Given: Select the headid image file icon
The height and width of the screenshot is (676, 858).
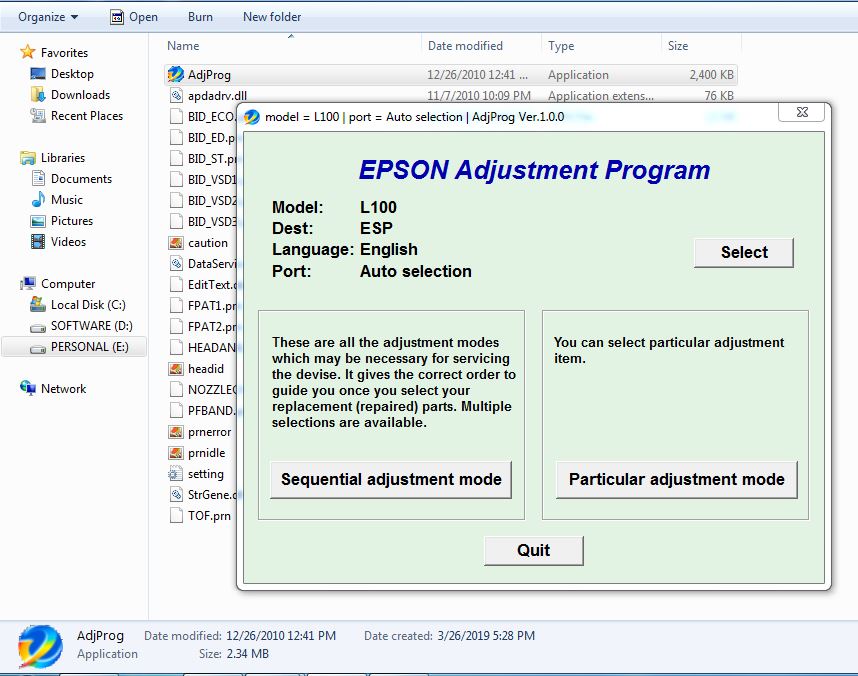Looking at the screenshot, I should coord(176,369).
